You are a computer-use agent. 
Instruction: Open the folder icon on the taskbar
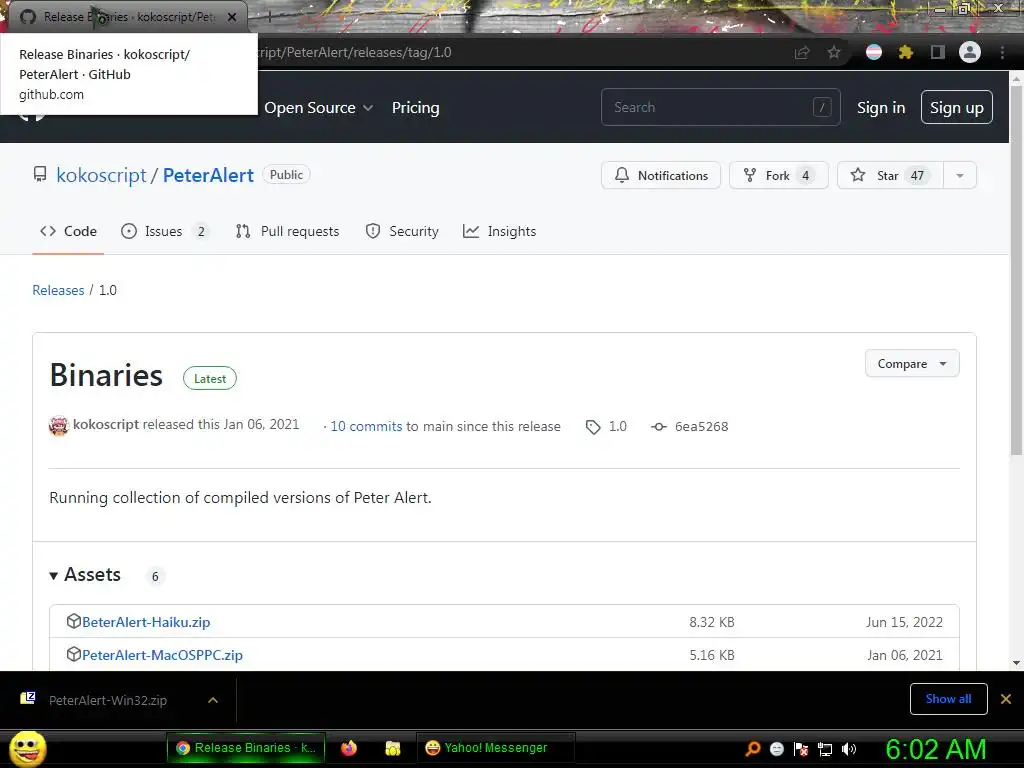[x=392, y=748]
